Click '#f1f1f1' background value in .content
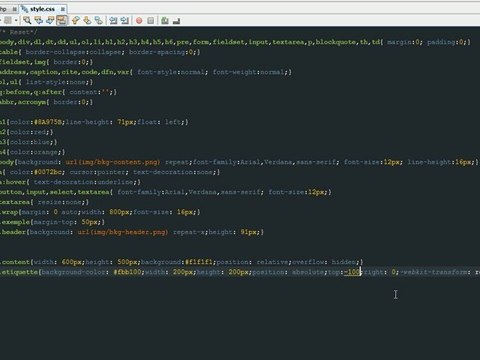This screenshot has width=480, height=360. pos(198,262)
